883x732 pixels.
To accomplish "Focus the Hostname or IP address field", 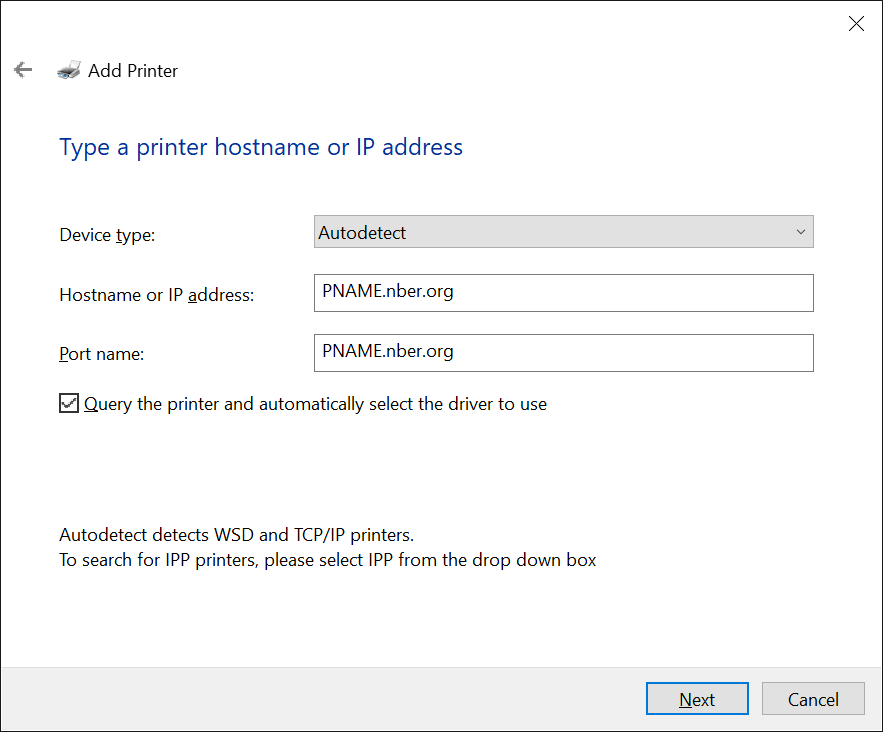I will 563,293.
